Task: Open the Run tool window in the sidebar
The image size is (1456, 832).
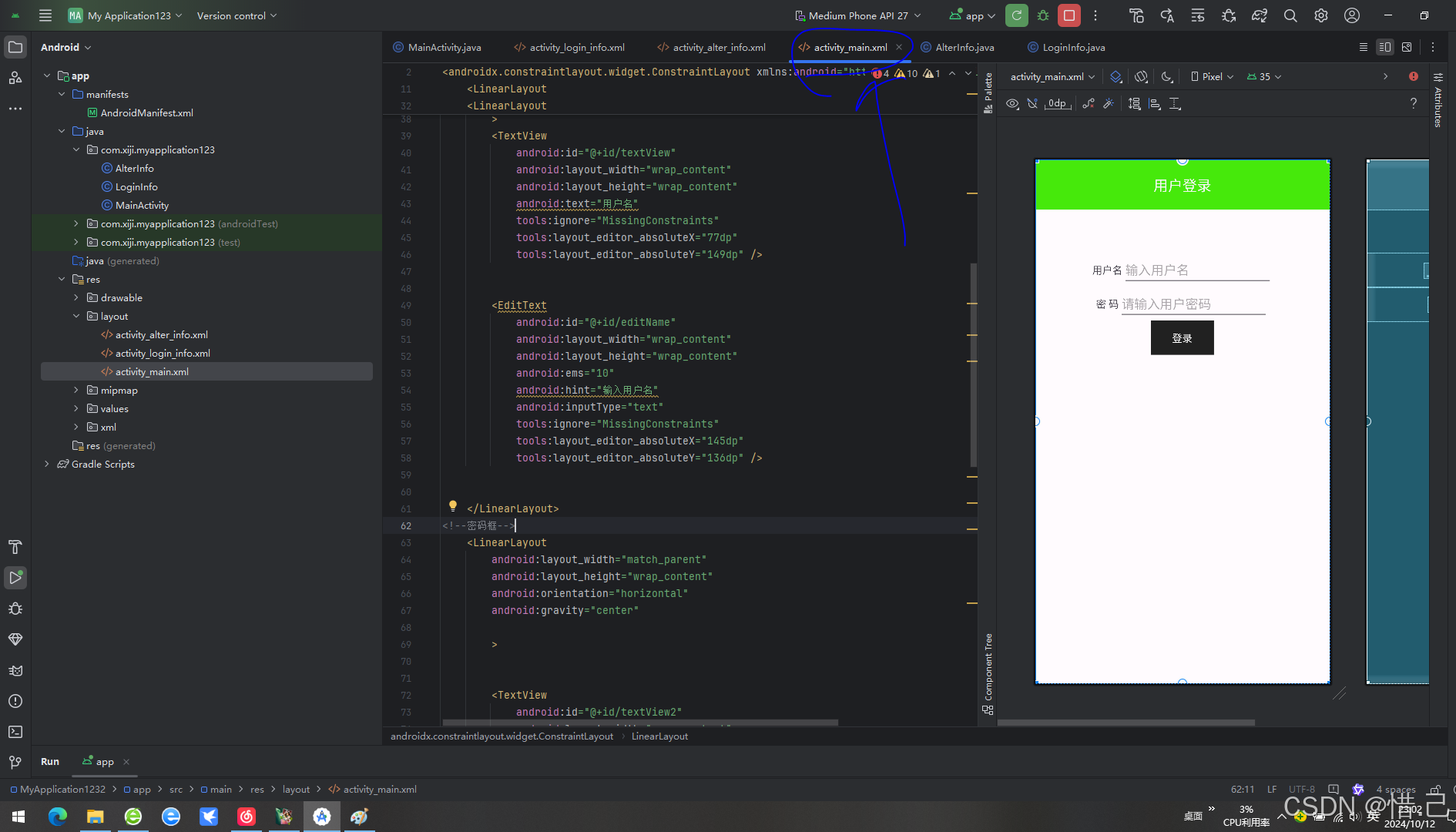Action: point(15,578)
